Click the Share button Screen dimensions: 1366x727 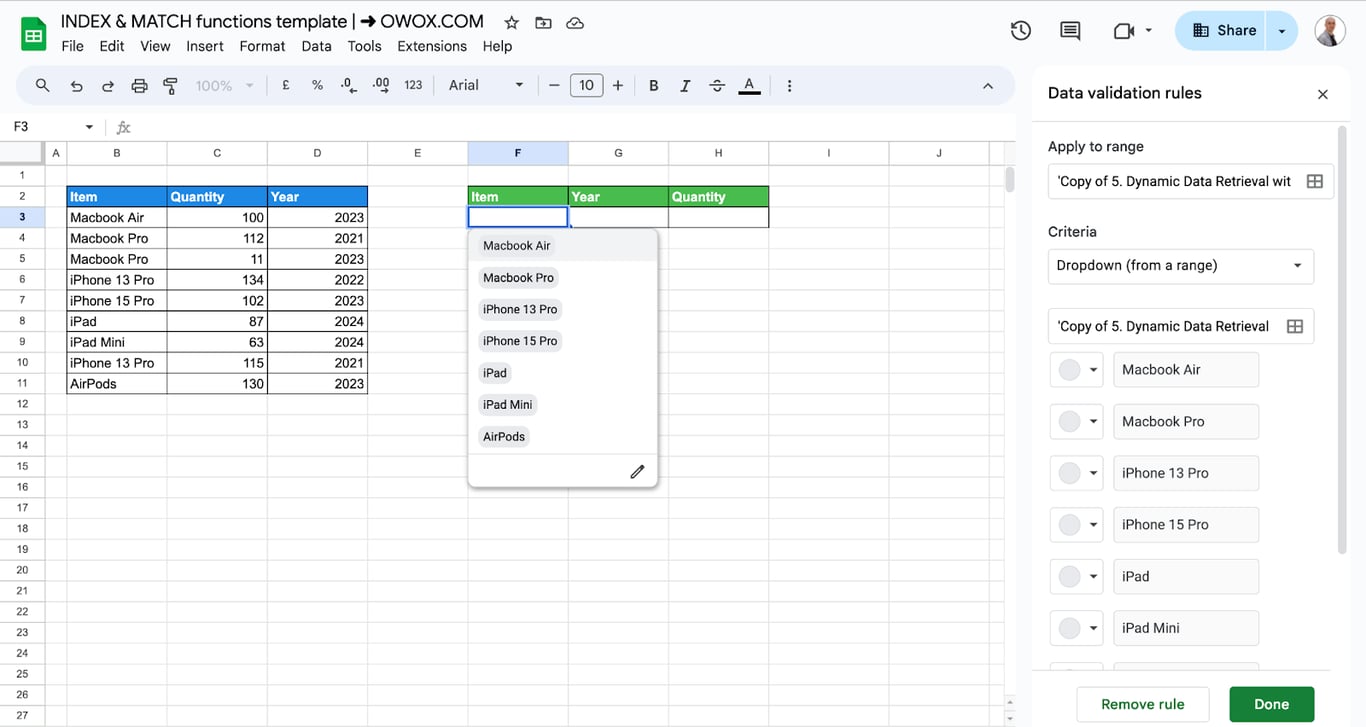(1222, 31)
